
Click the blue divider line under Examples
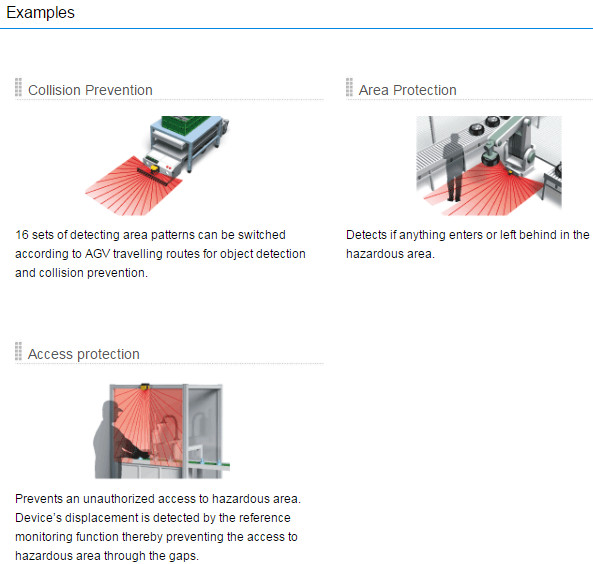pyautogui.click(x=296, y=28)
